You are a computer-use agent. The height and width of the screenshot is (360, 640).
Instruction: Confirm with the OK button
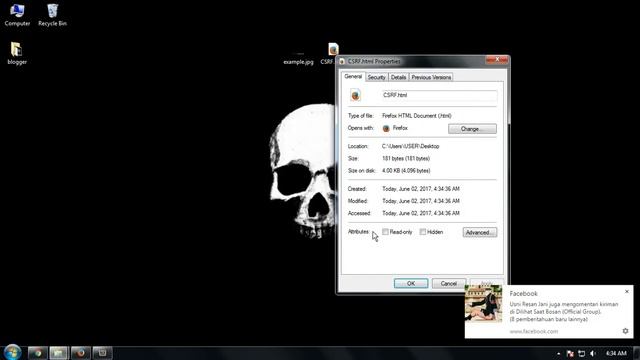coord(411,283)
